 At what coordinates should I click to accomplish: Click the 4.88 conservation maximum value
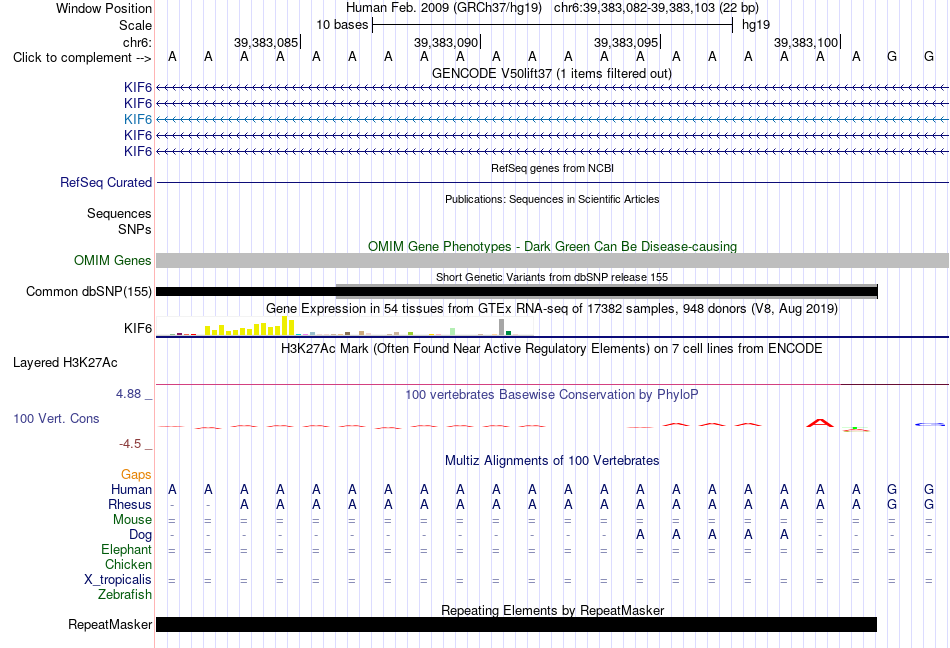(128, 394)
